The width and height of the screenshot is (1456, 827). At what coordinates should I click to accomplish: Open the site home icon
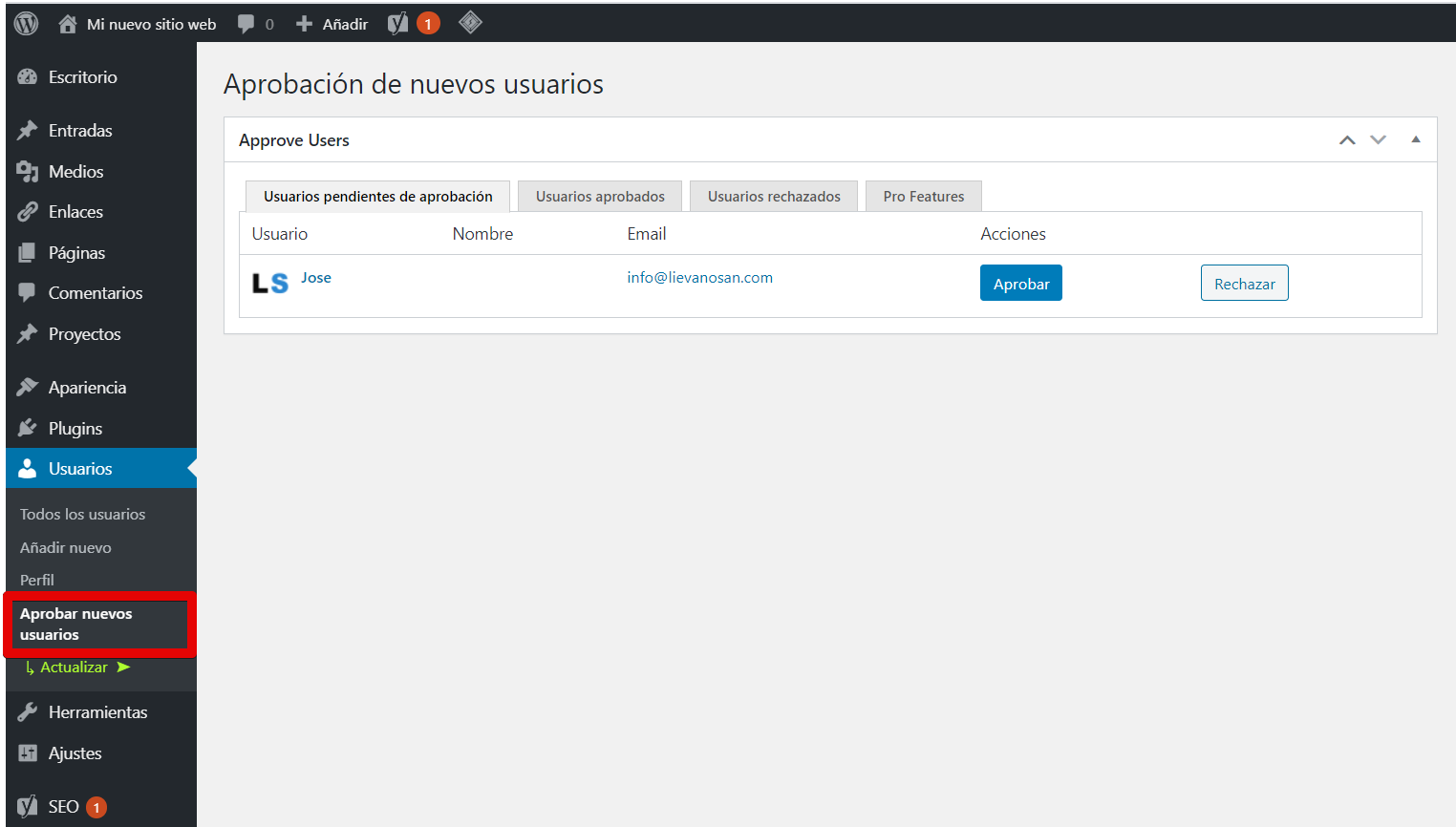coord(67,24)
